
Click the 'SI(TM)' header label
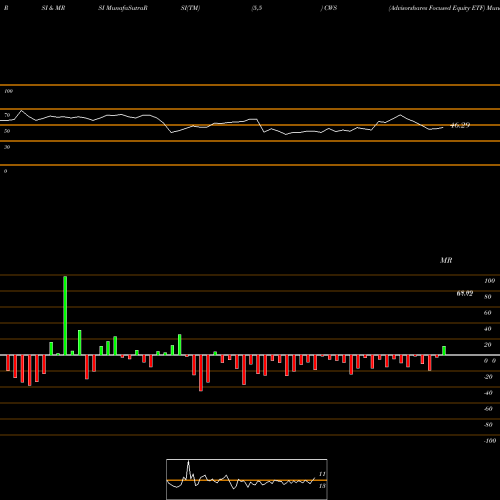(x=190, y=8)
